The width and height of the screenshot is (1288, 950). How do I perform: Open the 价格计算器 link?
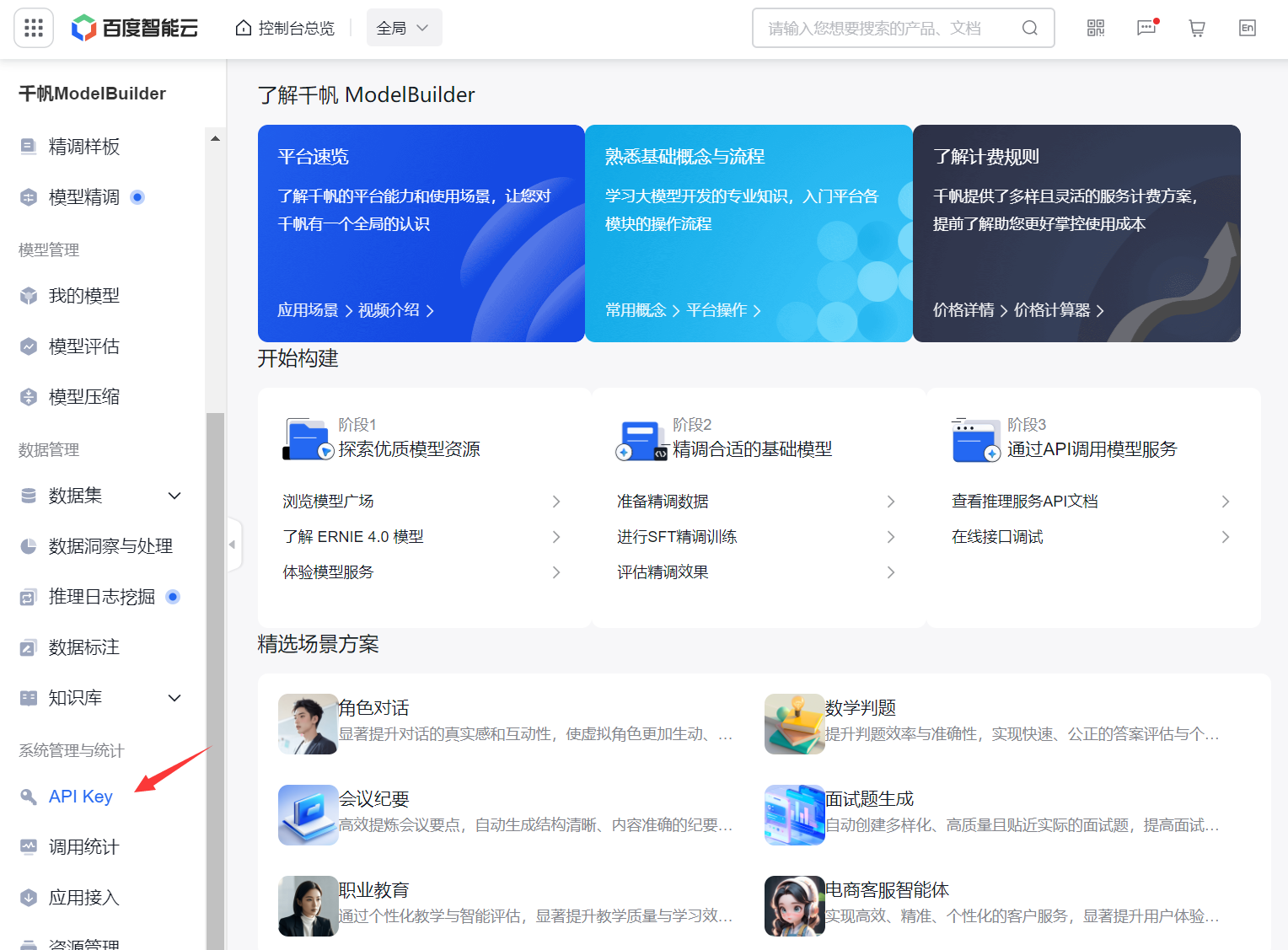(1052, 310)
